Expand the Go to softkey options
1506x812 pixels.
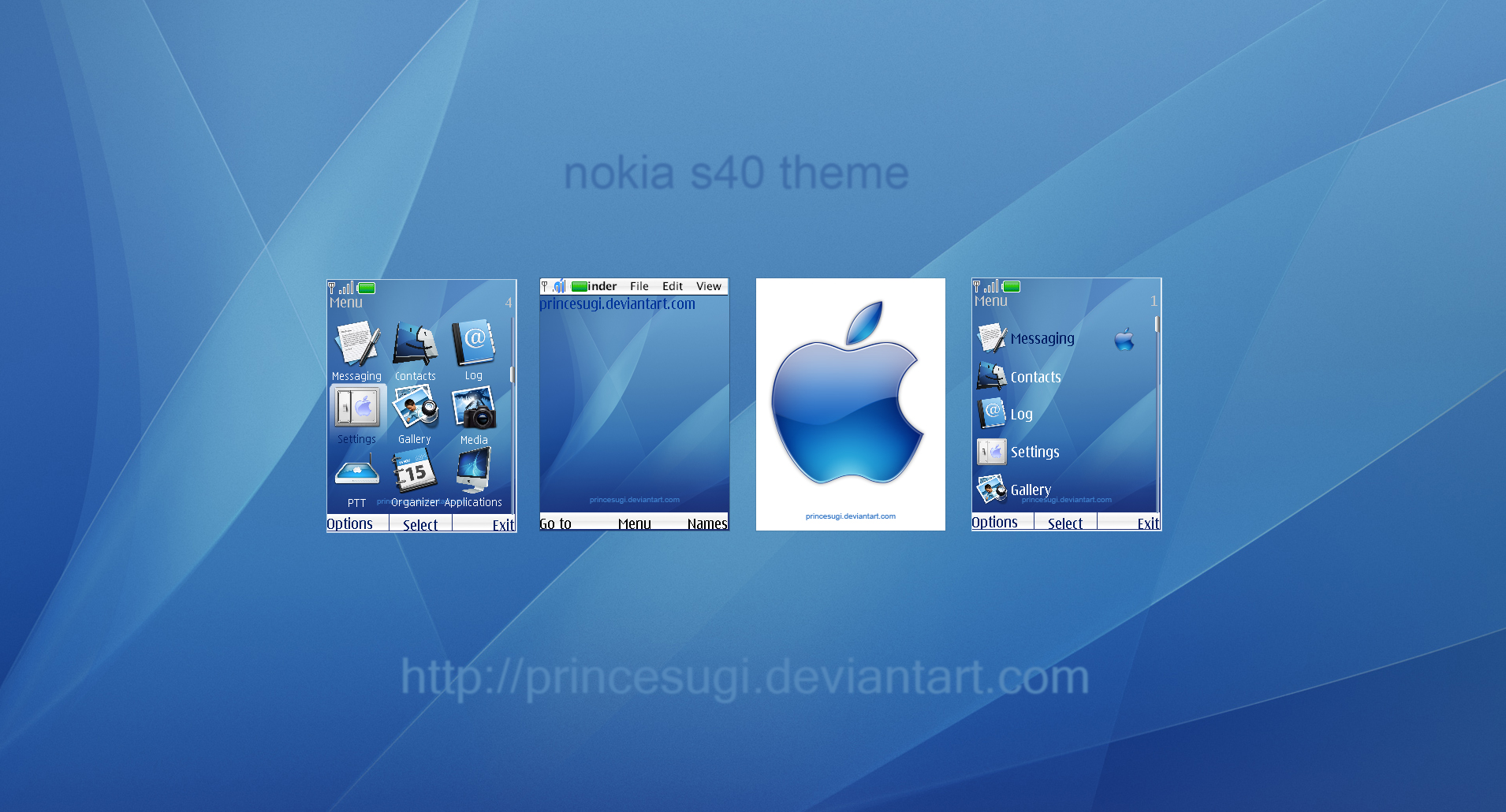[x=557, y=523]
